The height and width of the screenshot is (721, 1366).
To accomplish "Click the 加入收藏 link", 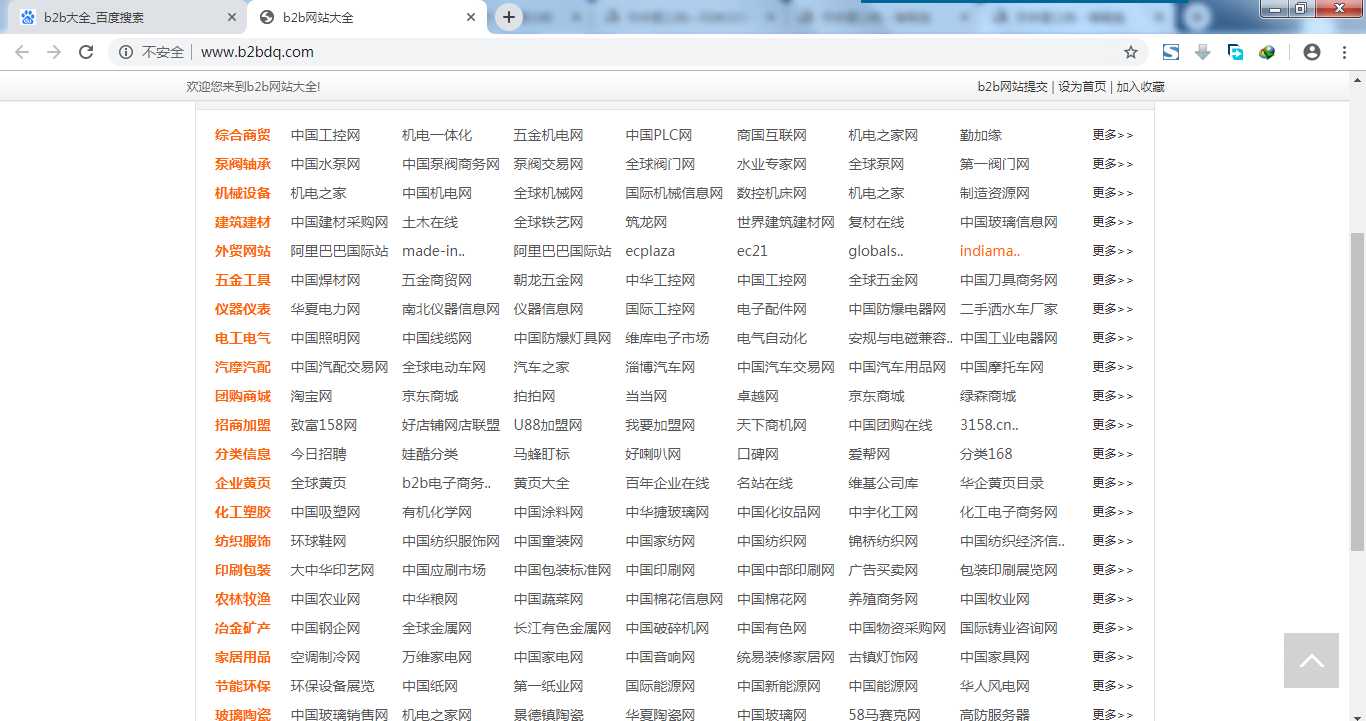I will pyautogui.click(x=1140, y=87).
